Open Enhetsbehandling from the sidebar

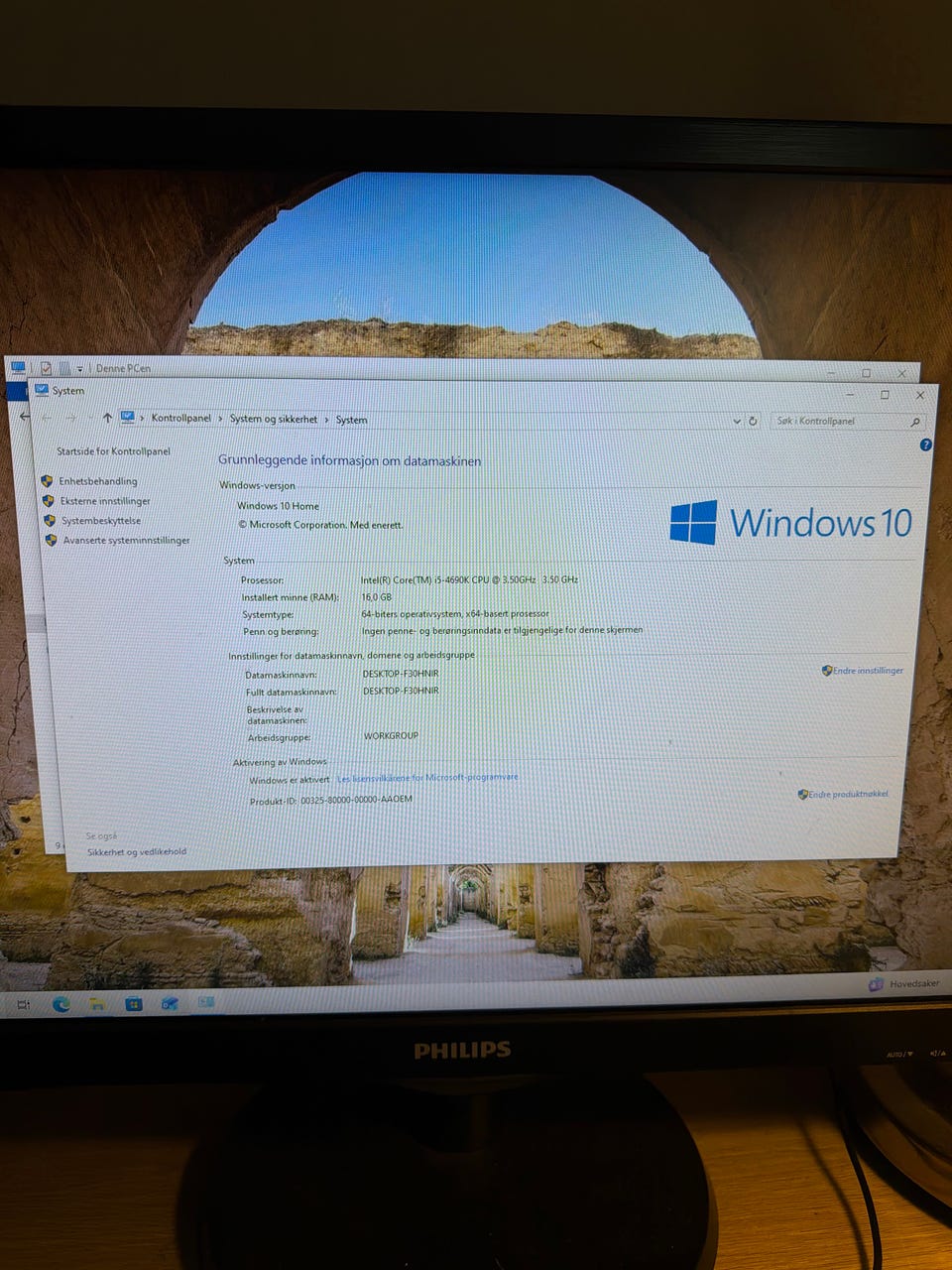[97, 481]
